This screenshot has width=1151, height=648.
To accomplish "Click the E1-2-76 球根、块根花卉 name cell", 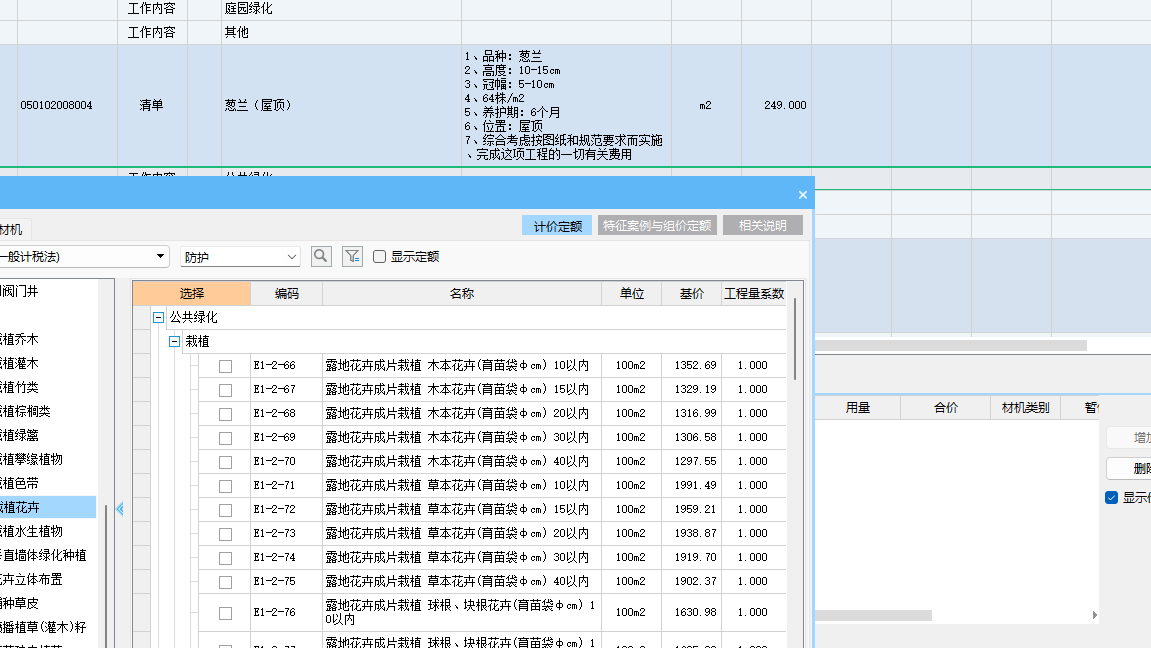I will (462, 612).
